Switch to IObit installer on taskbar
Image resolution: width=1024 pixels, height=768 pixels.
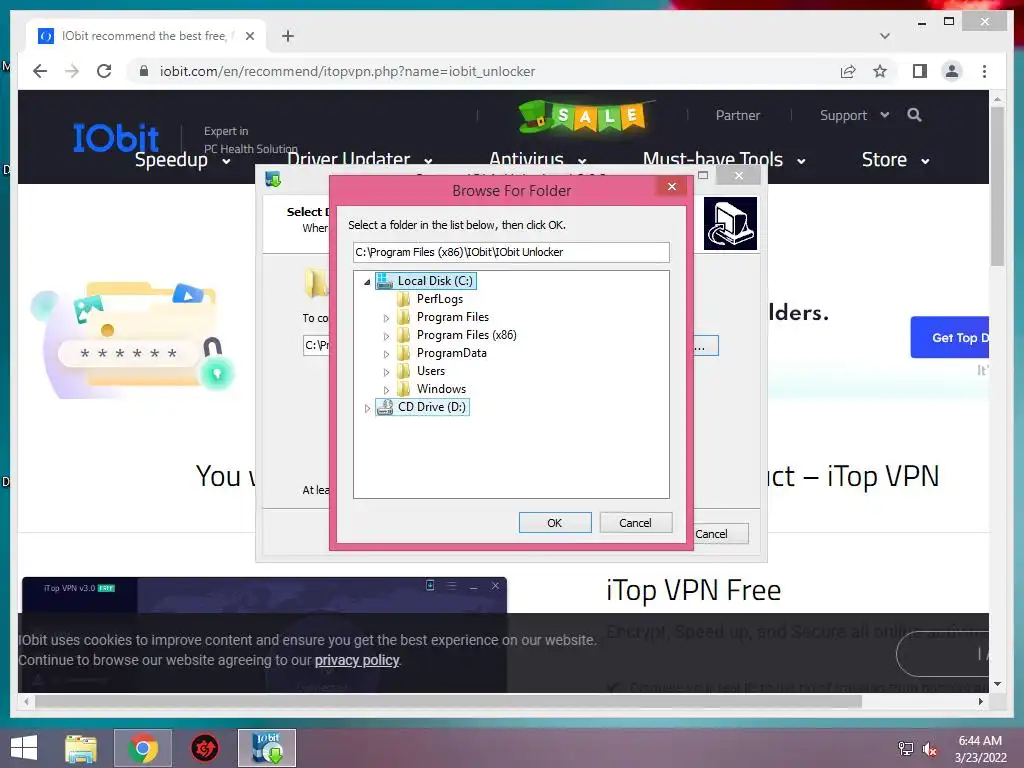click(x=266, y=748)
